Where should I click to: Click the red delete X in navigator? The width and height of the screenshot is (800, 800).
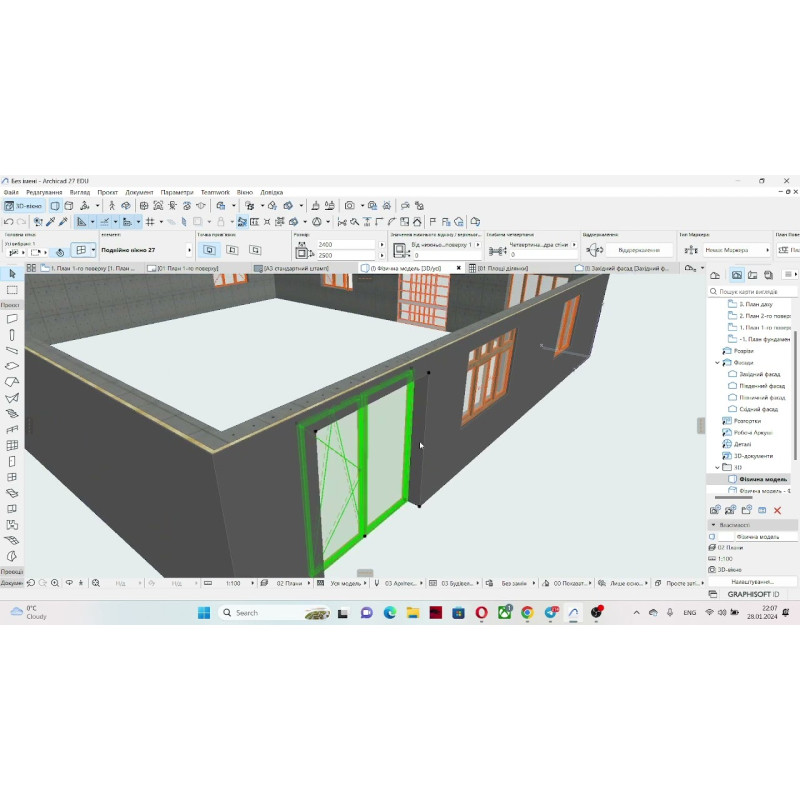(777, 510)
